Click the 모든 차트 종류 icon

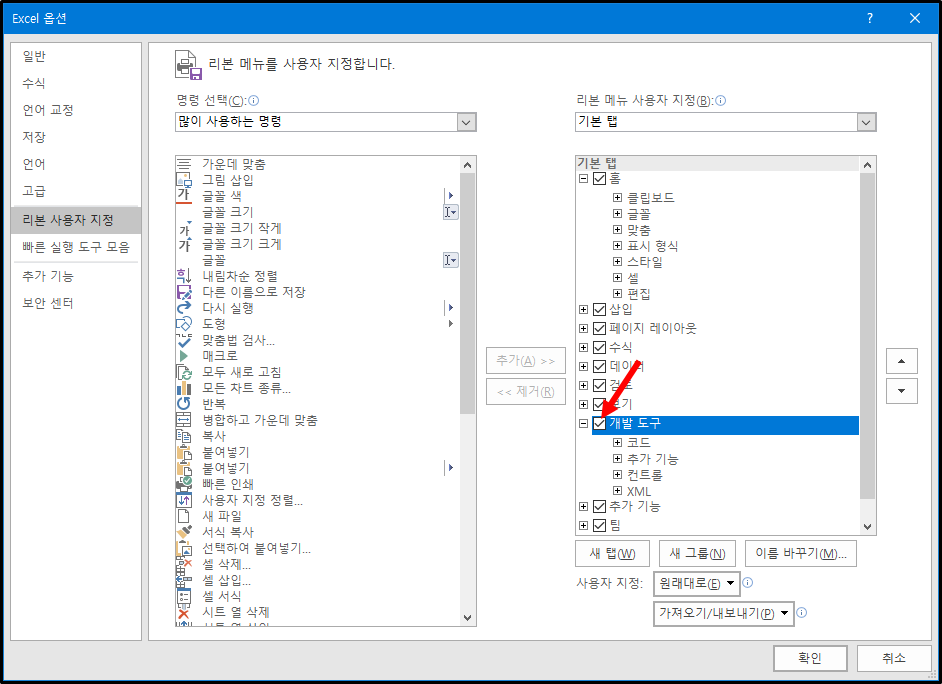click(x=184, y=388)
